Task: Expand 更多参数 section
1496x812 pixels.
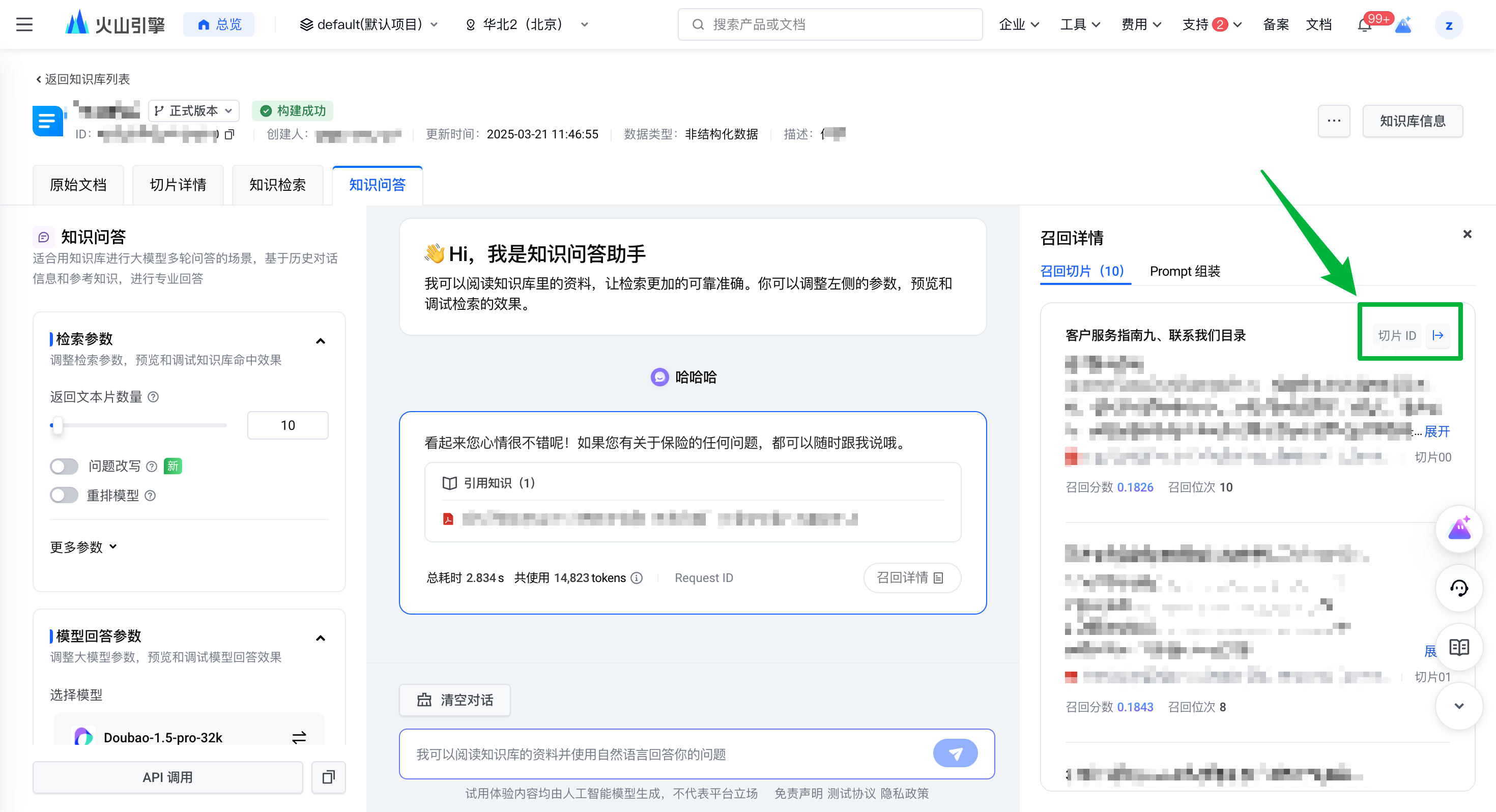Action: 83,547
